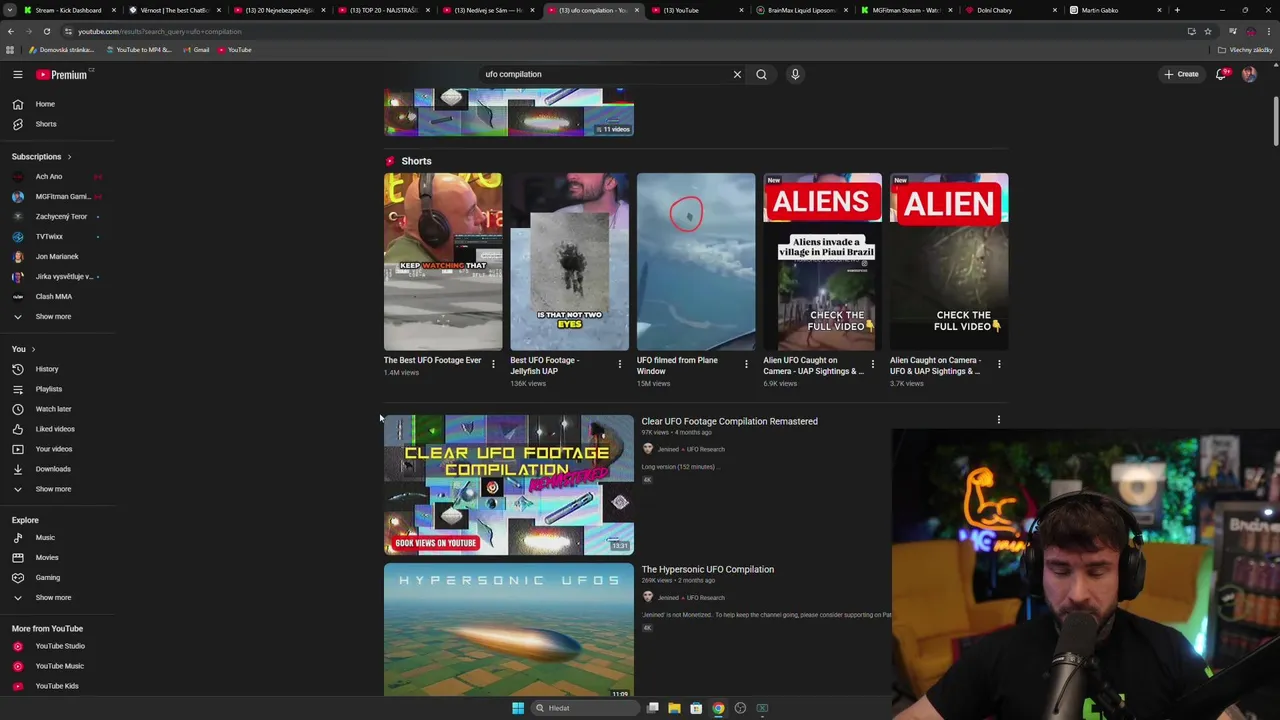Switch to the BrainMax Liquid Liposomal tab
Viewport: 1280px width, 720px height.
(x=800, y=10)
